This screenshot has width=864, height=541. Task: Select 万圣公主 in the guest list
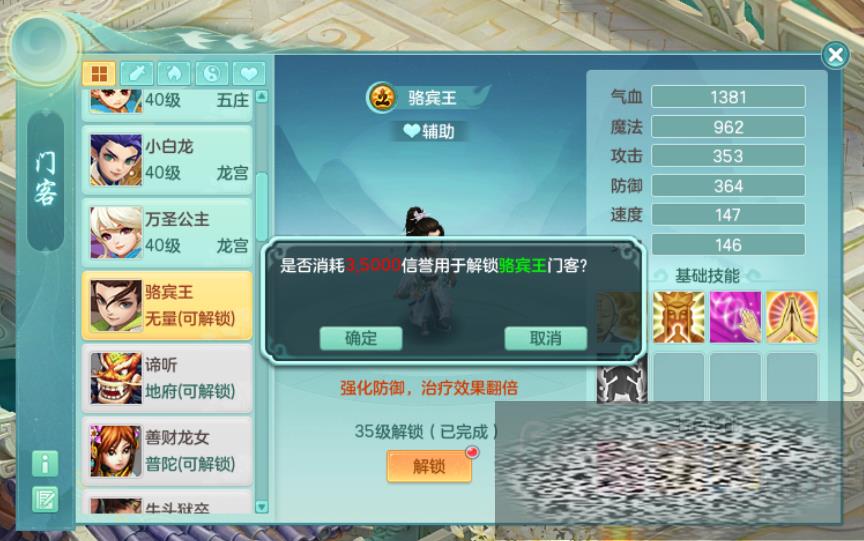click(x=167, y=232)
